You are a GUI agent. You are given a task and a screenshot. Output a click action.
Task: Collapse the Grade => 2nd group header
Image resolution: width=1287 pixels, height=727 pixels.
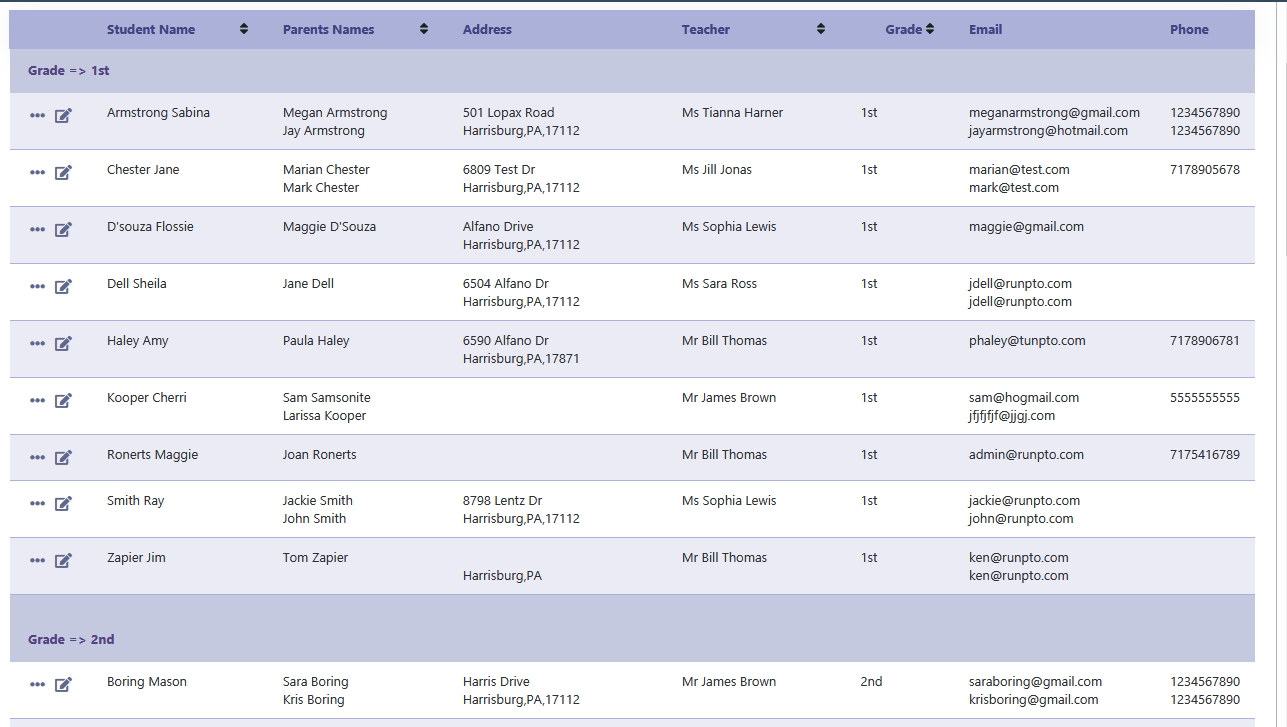[x=71, y=639]
